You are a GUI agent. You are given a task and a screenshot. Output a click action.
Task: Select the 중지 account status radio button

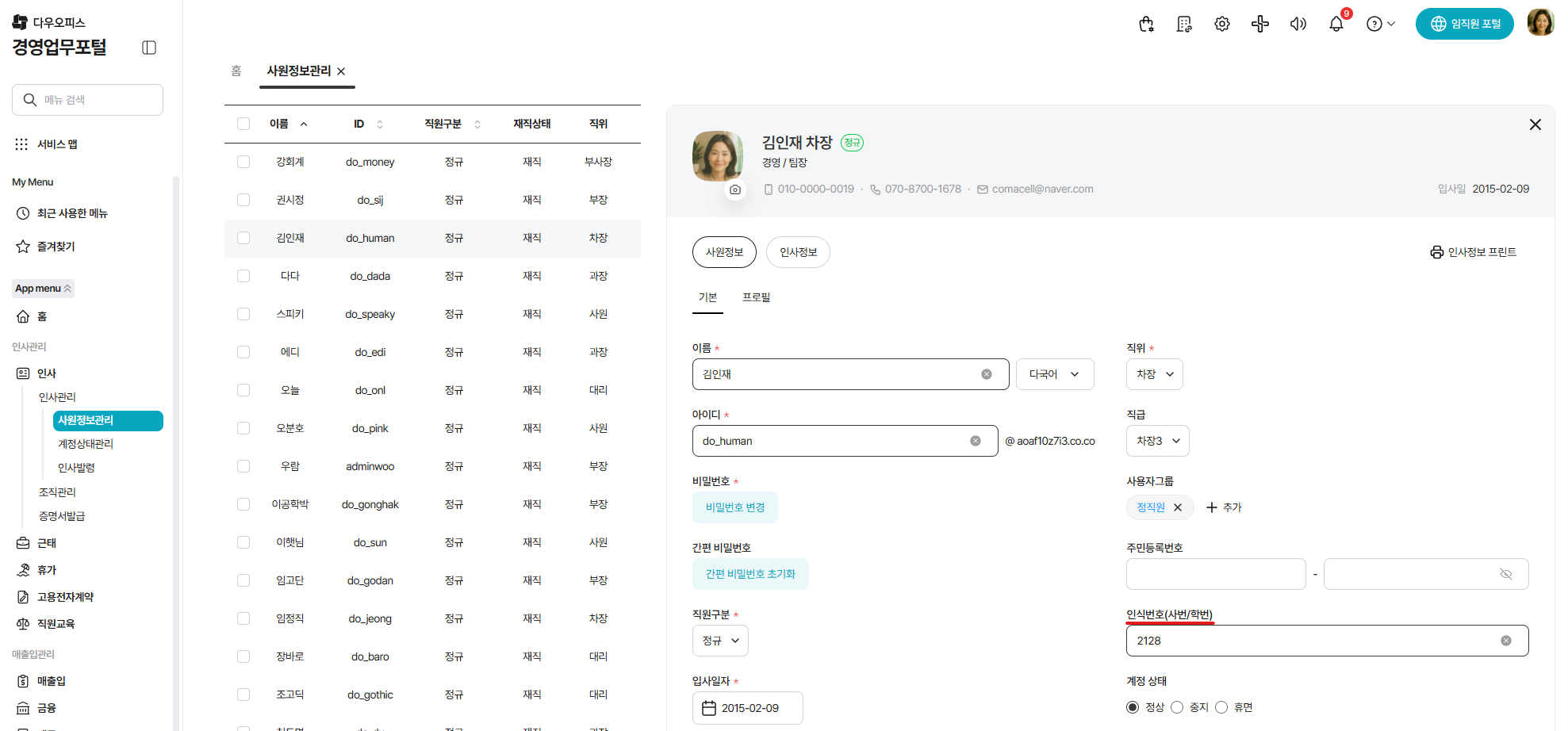[x=1177, y=707]
